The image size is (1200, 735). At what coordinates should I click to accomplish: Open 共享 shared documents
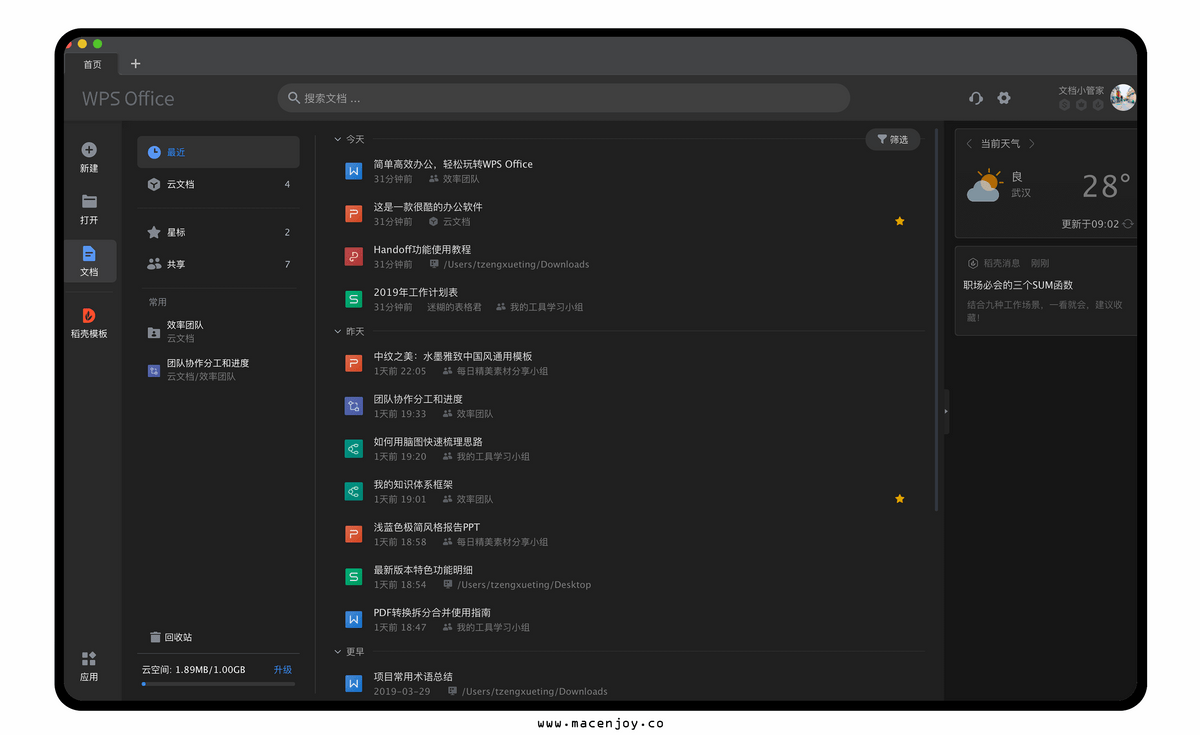coord(218,264)
